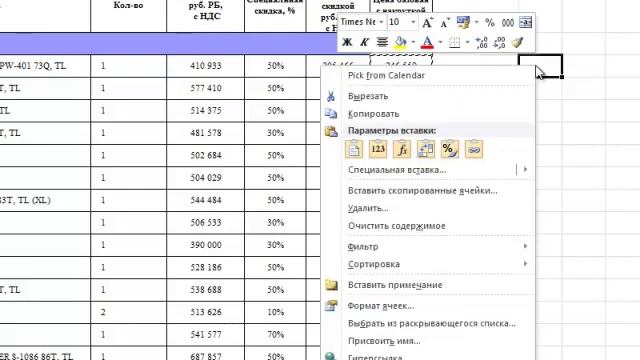The width and height of the screenshot is (640, 360).
Task: Select cell with value 390 000
Action: tap(205, 245)
